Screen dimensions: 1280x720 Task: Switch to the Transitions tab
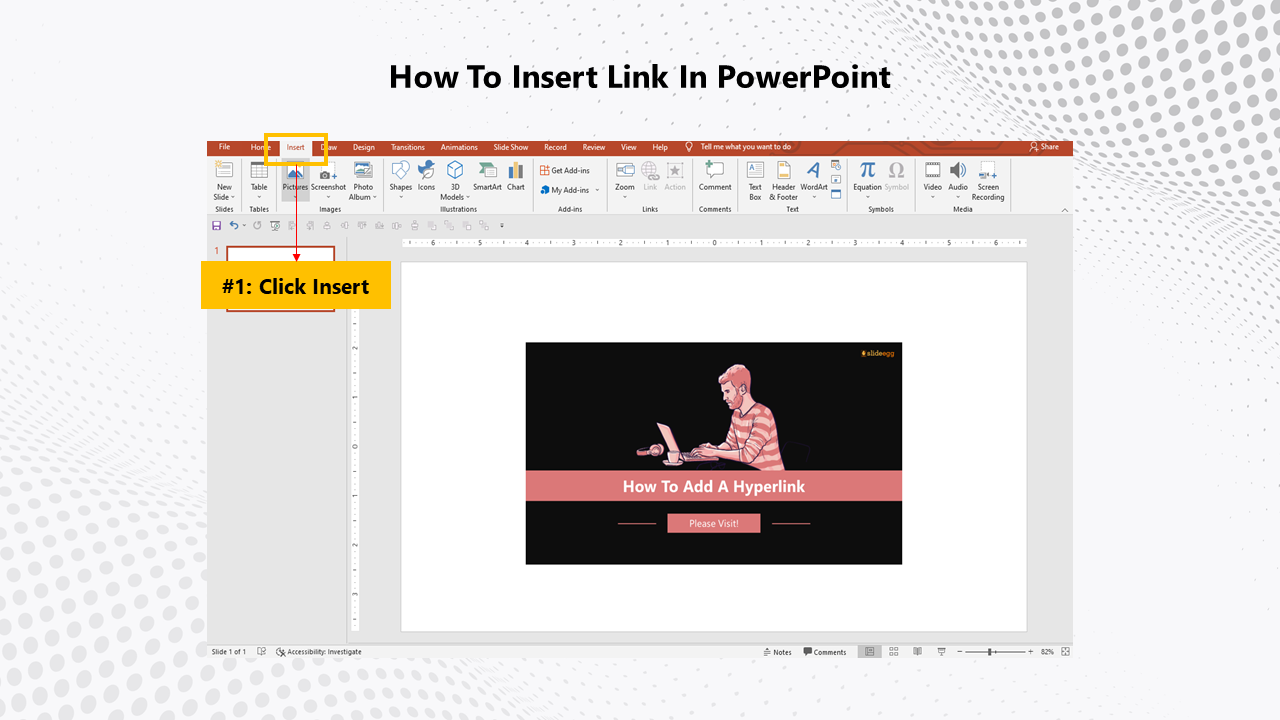point(408,147)
